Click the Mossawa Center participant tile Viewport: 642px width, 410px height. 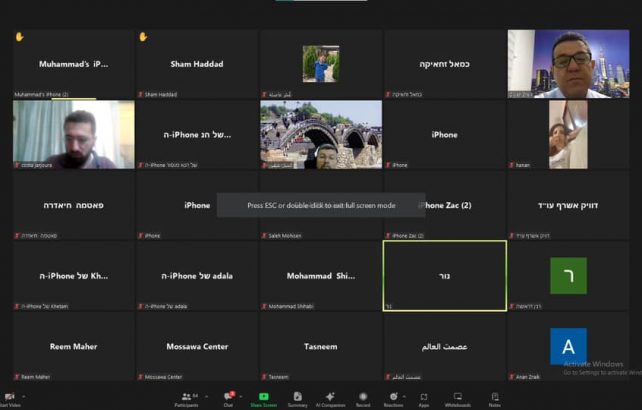point(196,346)
